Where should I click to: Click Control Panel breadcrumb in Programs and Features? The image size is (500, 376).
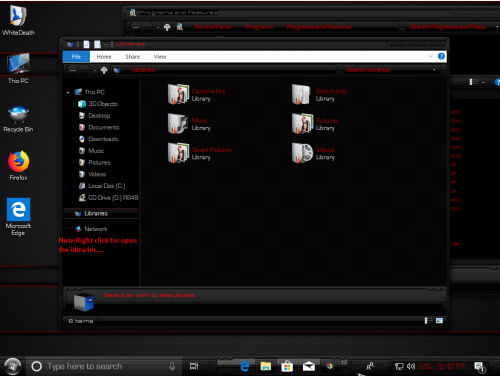coord(213,27)
